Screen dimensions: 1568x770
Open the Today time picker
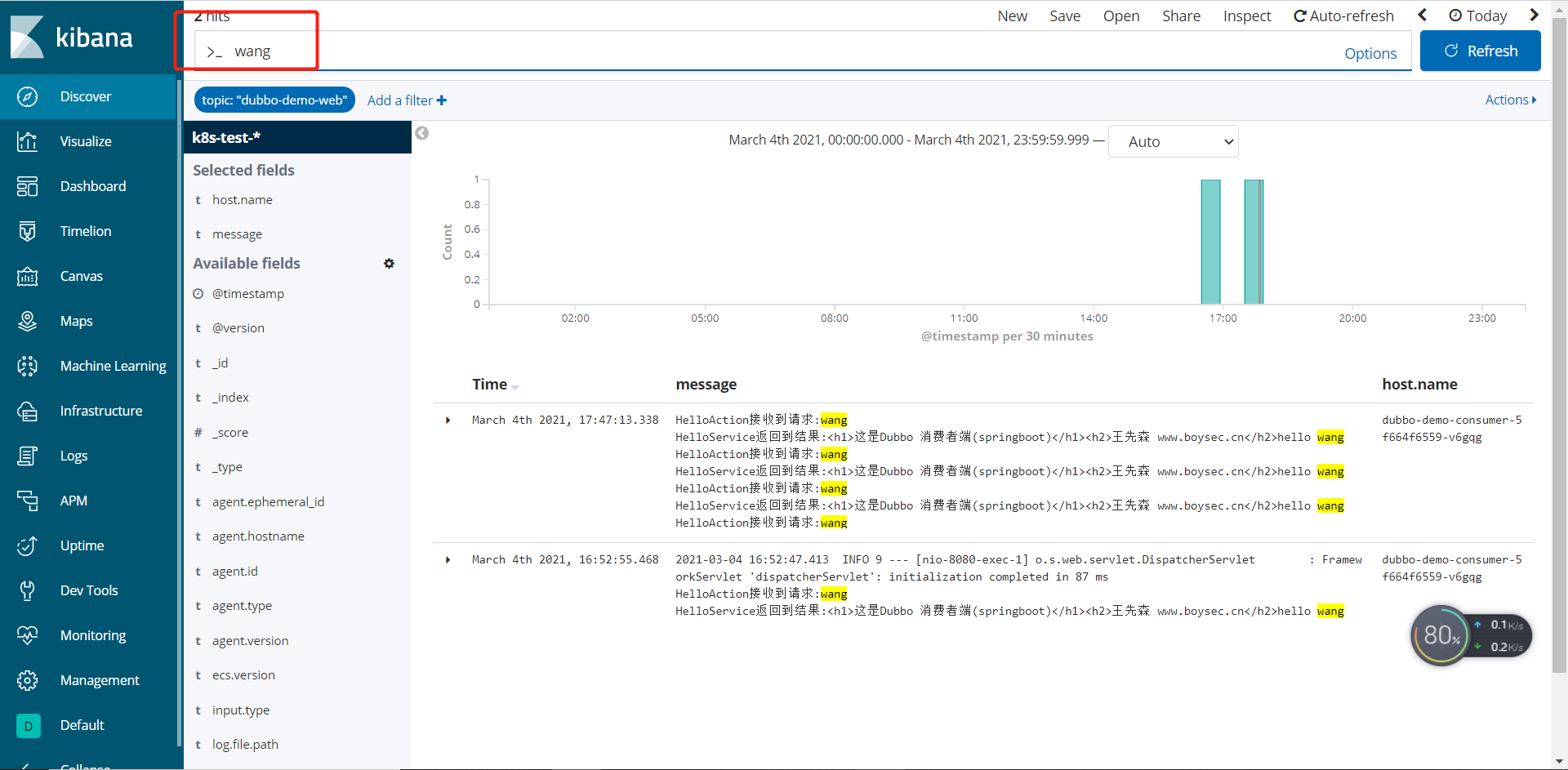1477,16
